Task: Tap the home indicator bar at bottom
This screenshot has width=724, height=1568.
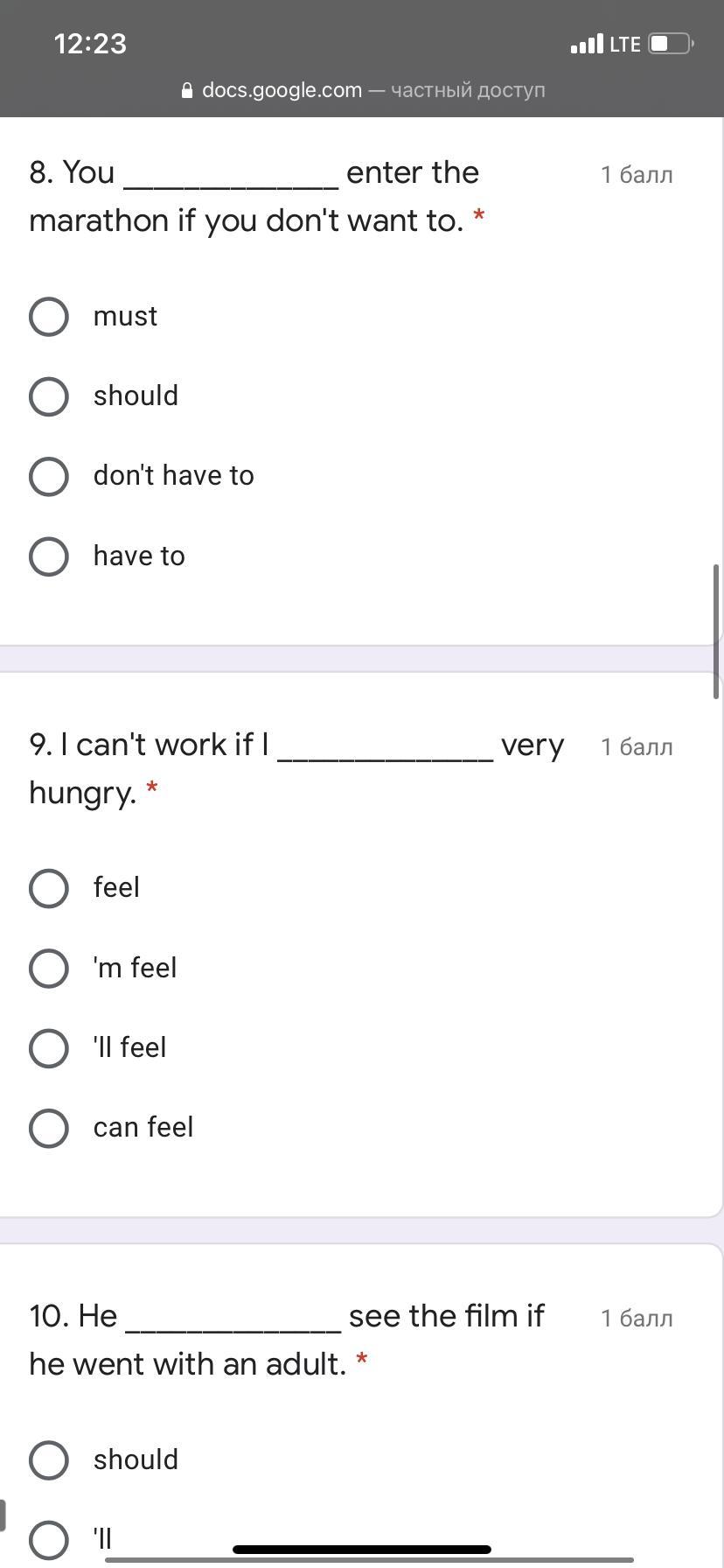Action: pyautogui.click(x=362, y=1550)
